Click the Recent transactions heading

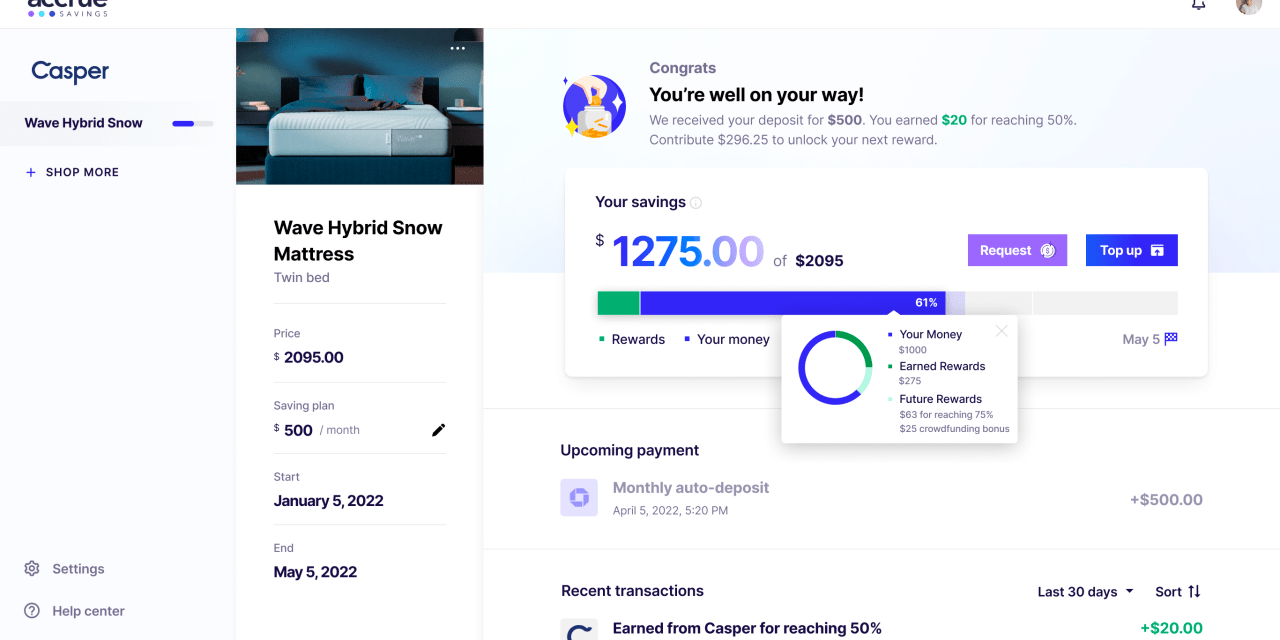[x=632, y=591]
